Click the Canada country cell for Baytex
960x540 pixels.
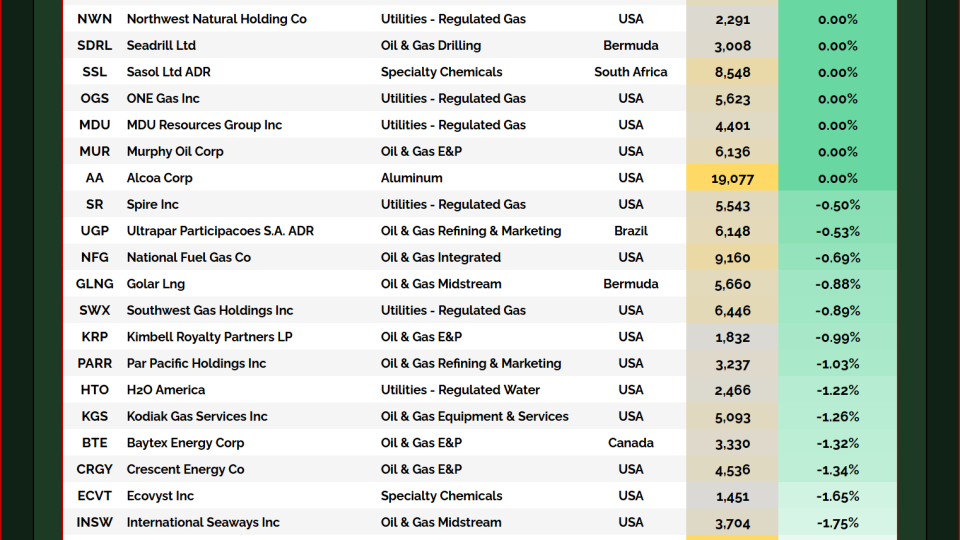(x=631, y=443)
